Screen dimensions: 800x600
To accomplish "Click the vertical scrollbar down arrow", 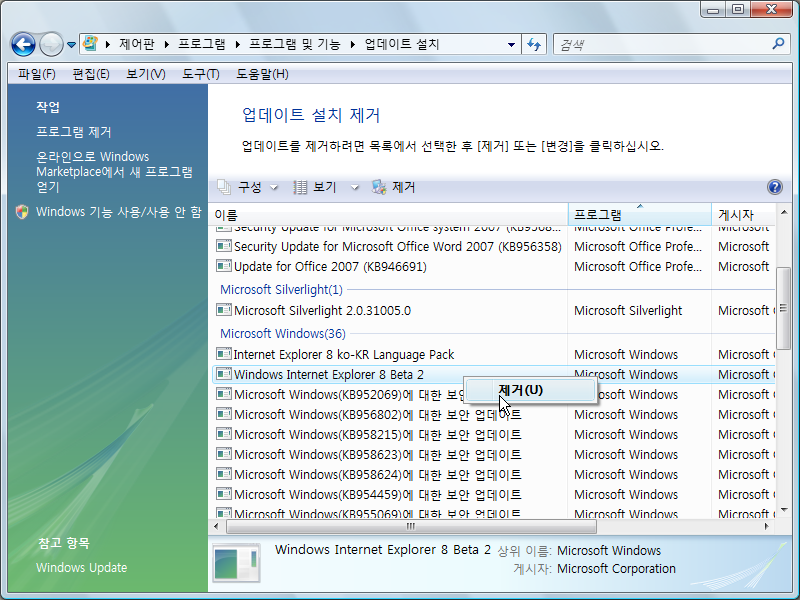I will (x=784, y=509).
